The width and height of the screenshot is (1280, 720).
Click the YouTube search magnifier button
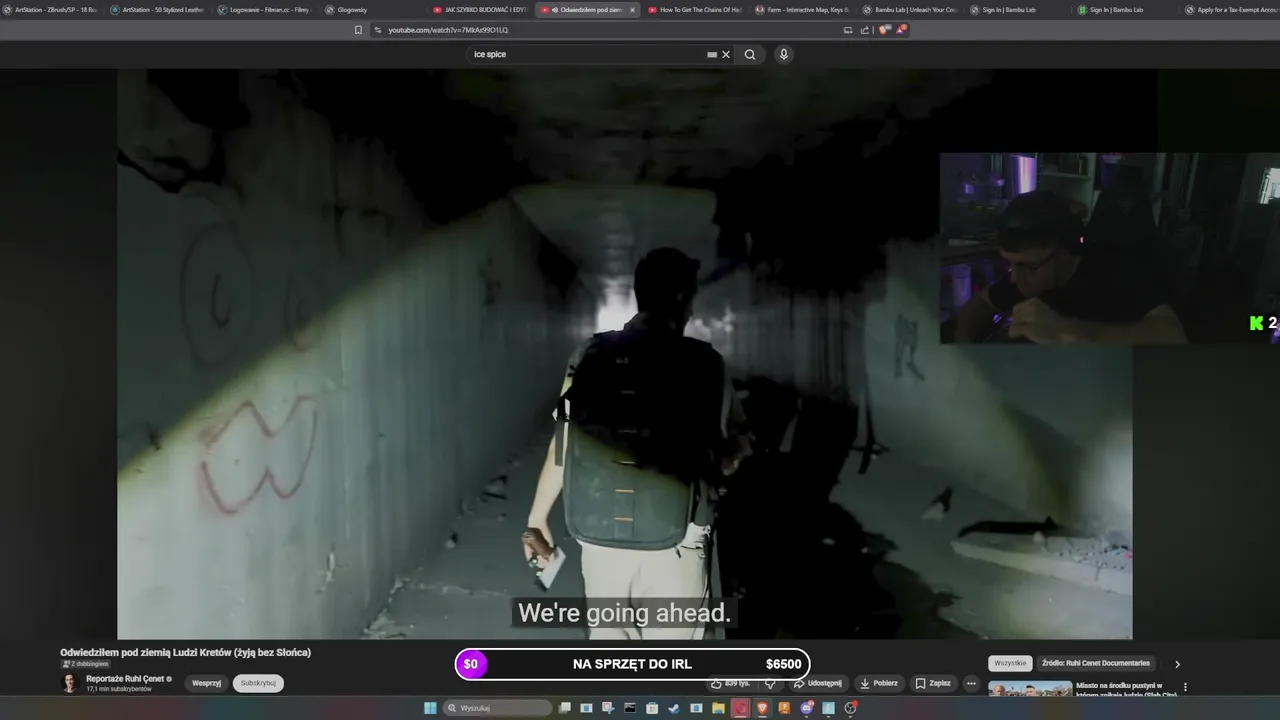coord(750,54)
